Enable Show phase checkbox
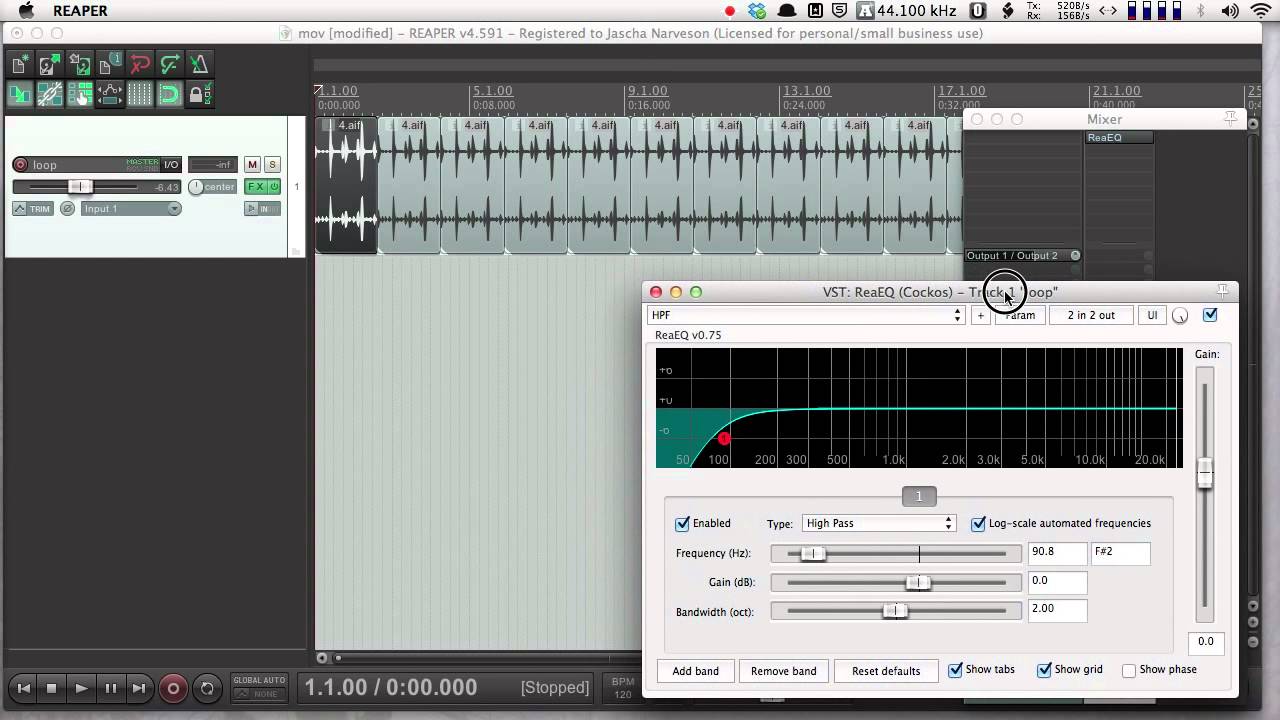 click(1129, 670)
